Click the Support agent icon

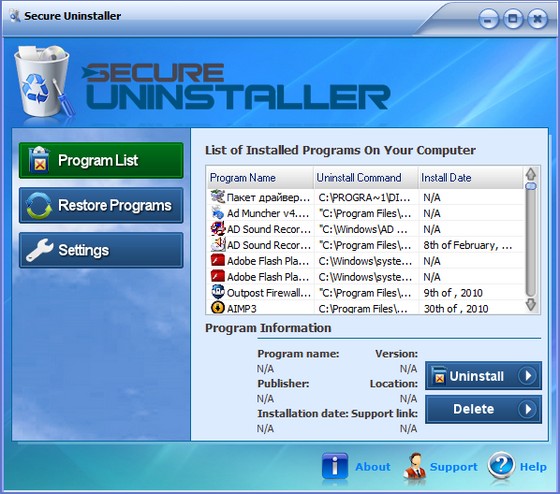[x=415, y=466]
